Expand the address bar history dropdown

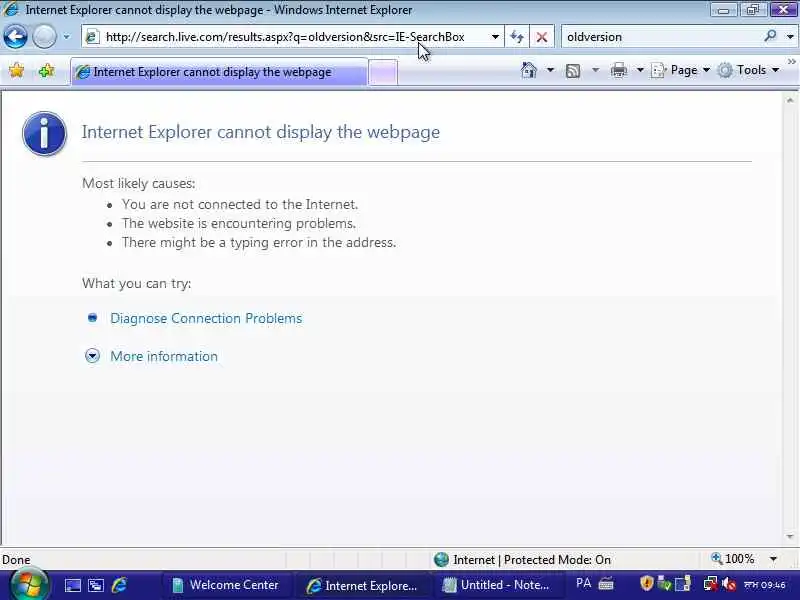coord(495,37)
